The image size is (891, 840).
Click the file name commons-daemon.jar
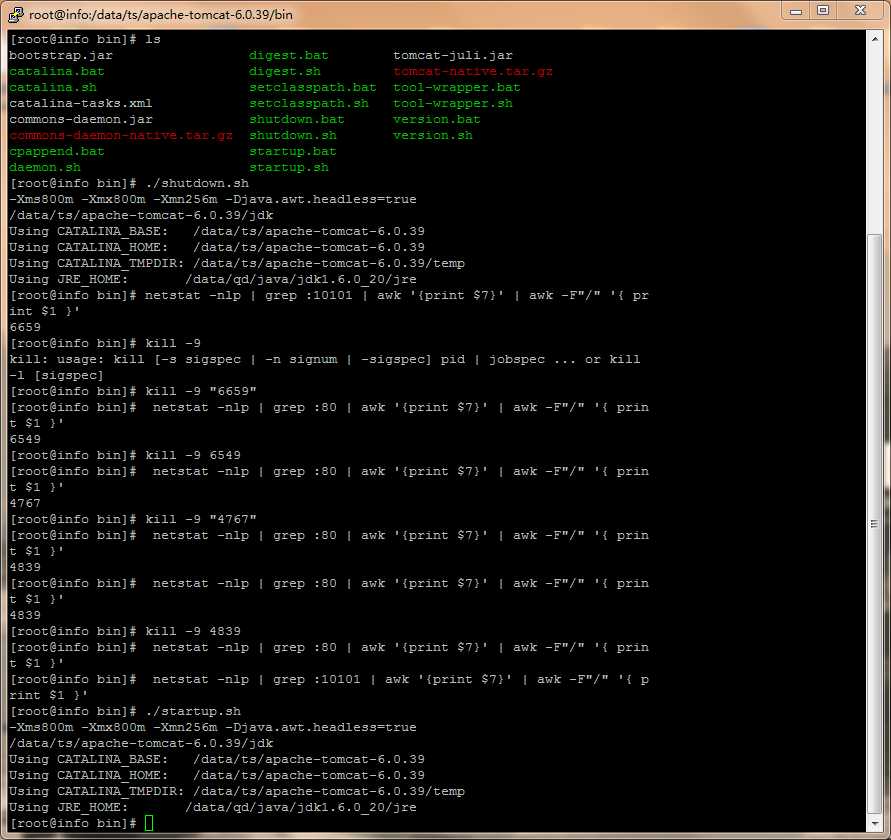[81, 119]
